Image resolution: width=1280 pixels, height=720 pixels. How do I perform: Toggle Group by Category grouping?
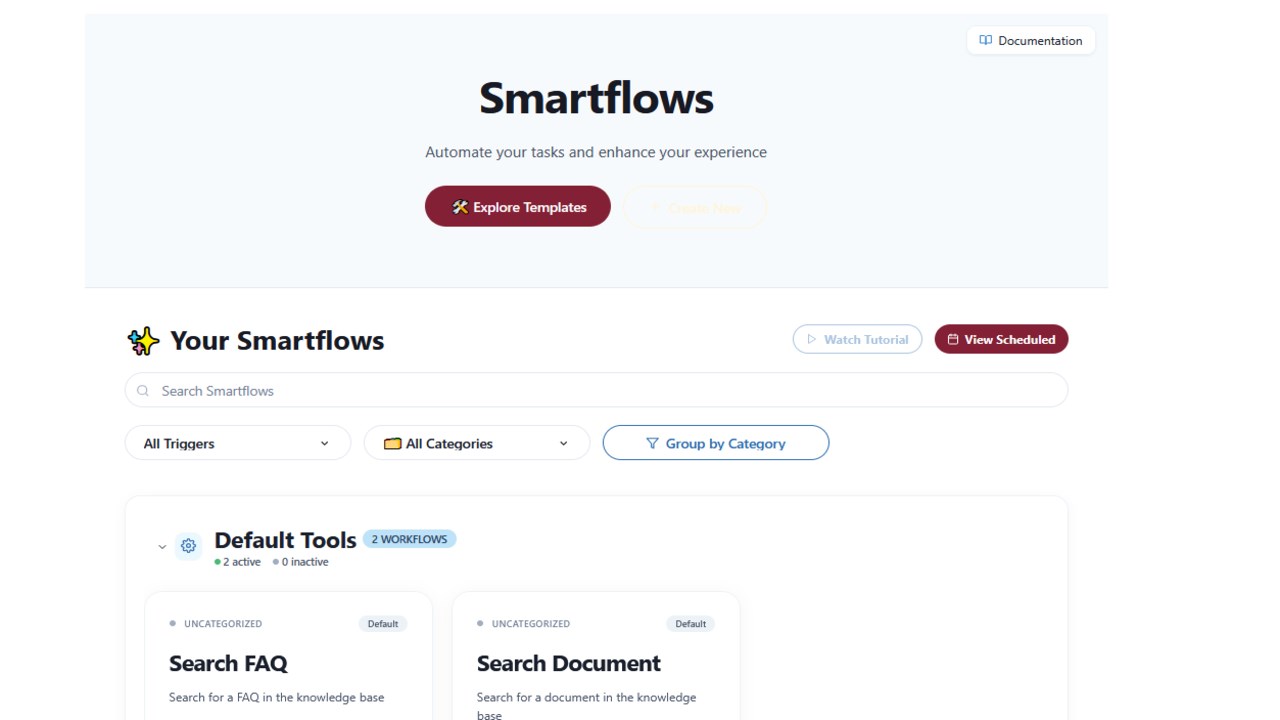point(716,443)
